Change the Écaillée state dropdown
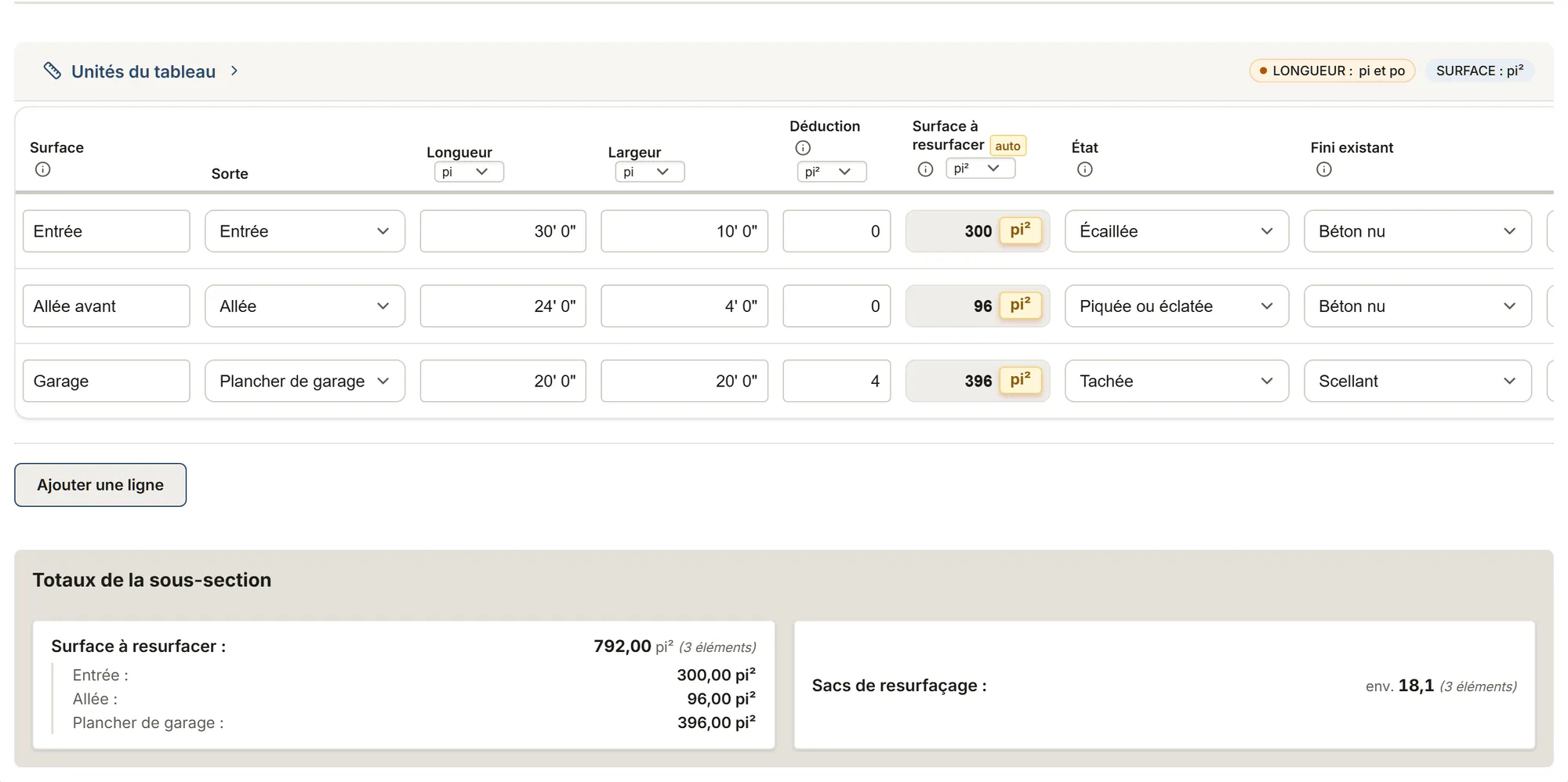Image resolution: width=1568 pixels, height=782 pixels. pyautogui.click(x=1177, y=231)
